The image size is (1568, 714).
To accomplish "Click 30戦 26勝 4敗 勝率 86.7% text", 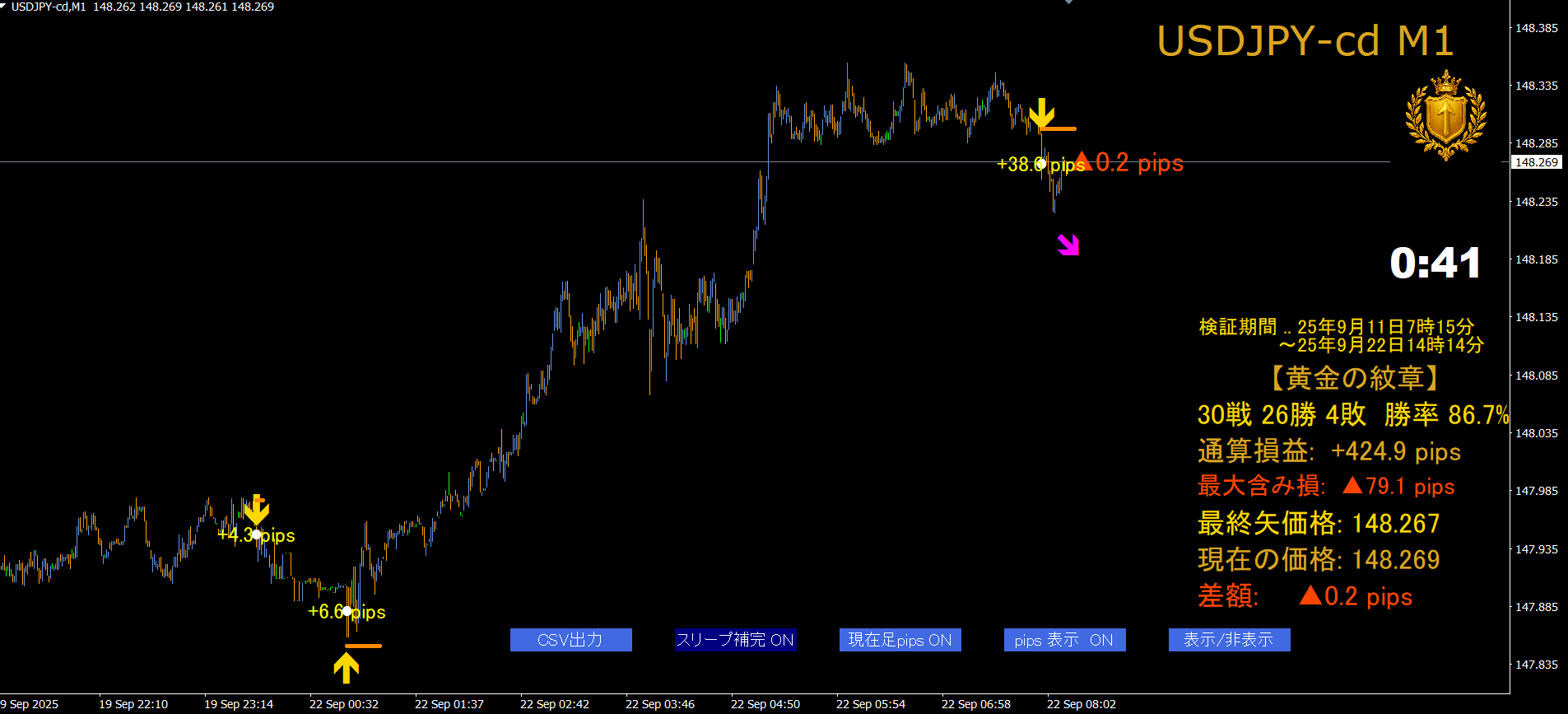I will point(1353,415).
